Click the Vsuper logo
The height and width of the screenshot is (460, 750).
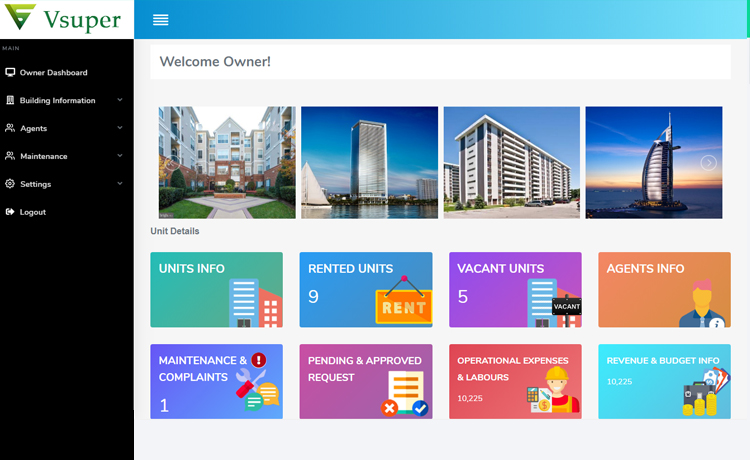coord(66,19)
